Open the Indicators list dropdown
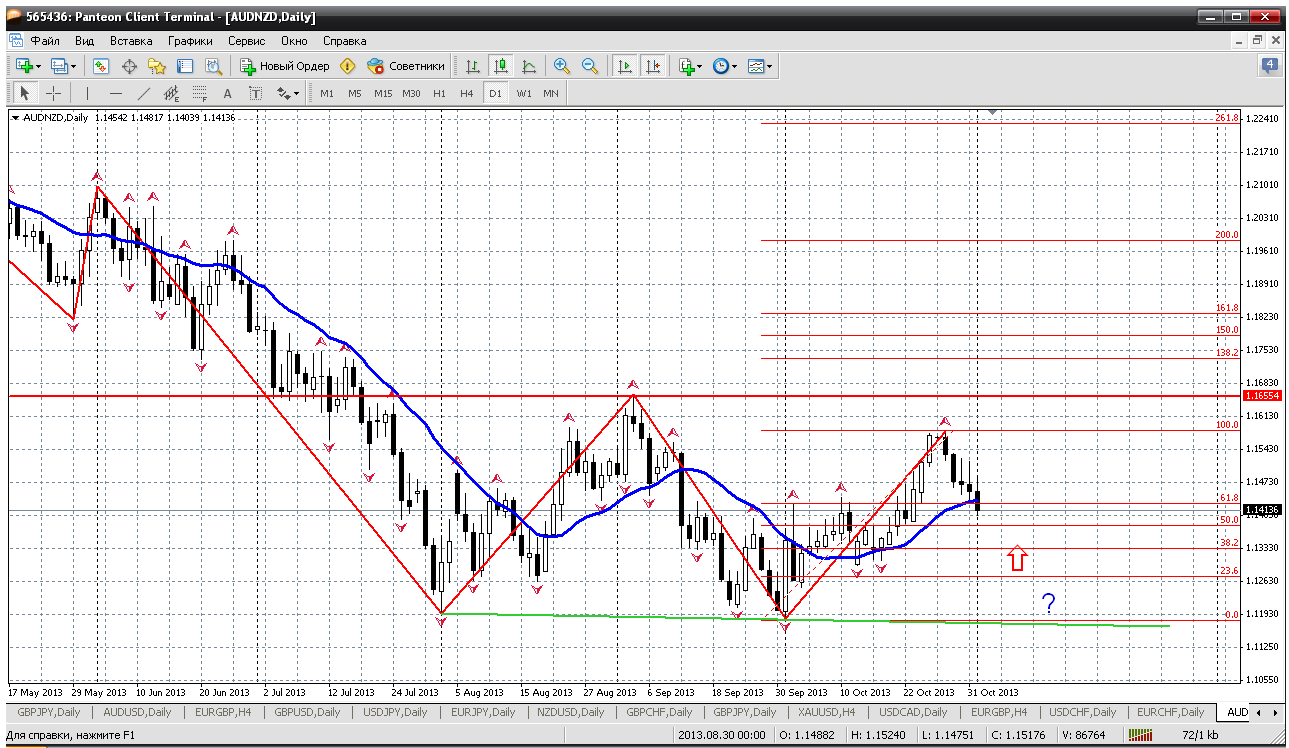Image resolution: width=1289 pixels, height=748 pixels. pyautogui.click(x=690, y=66)
